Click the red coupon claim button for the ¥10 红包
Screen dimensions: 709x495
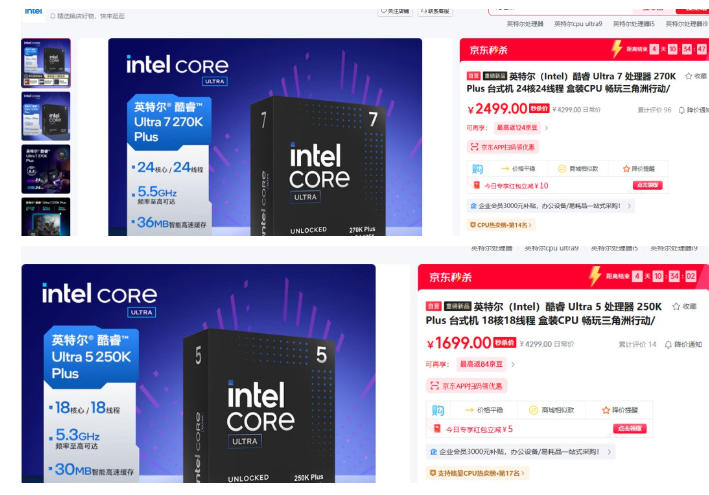(x=648, y=185)
